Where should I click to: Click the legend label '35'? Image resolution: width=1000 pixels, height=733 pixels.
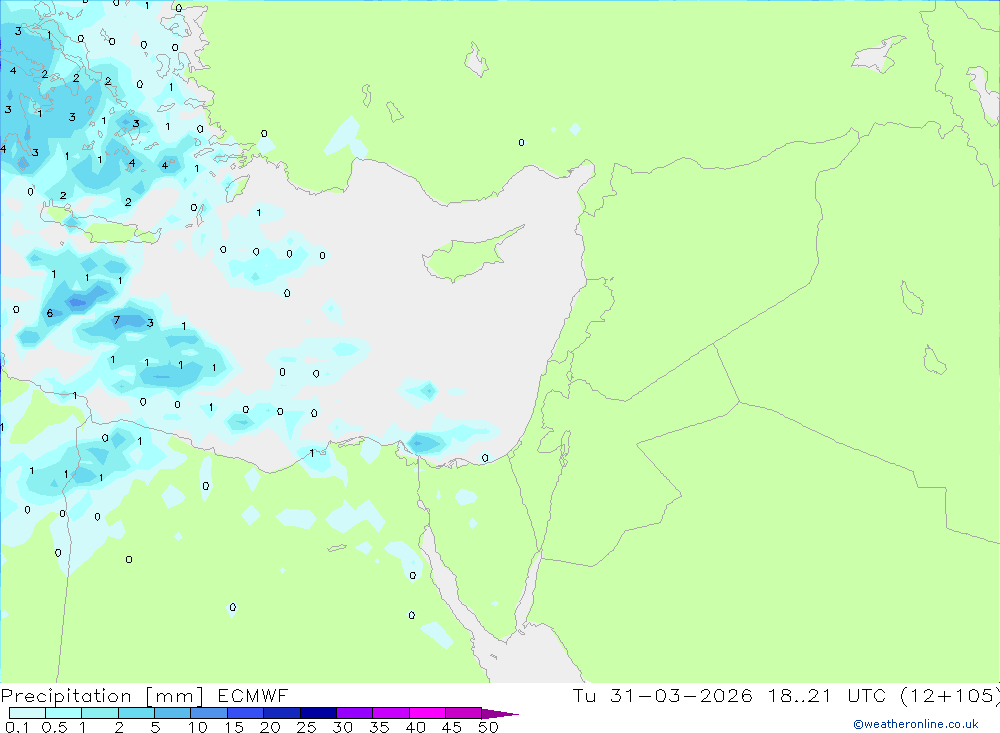(379, 727)
